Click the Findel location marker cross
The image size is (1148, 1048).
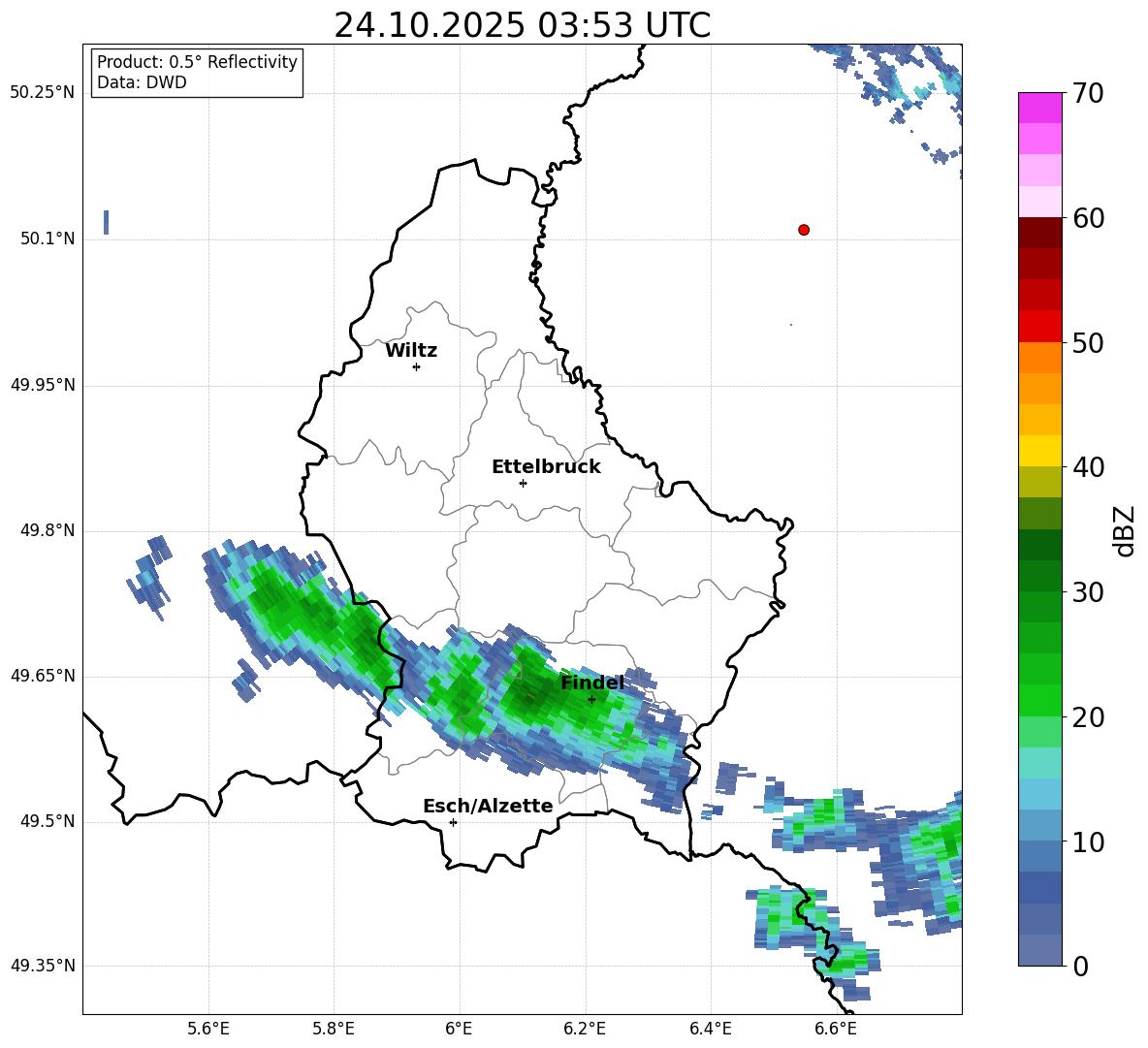tap(591, 700)
